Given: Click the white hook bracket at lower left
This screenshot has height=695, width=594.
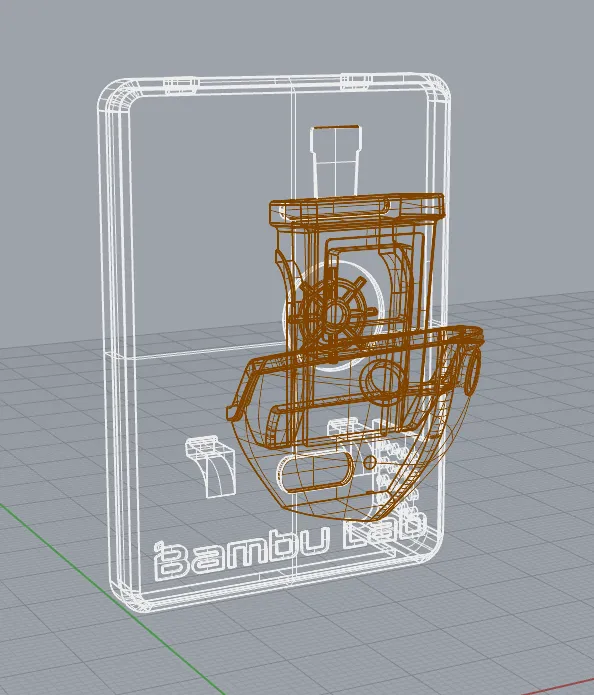Looking at the screenshot, I should 211,465.
